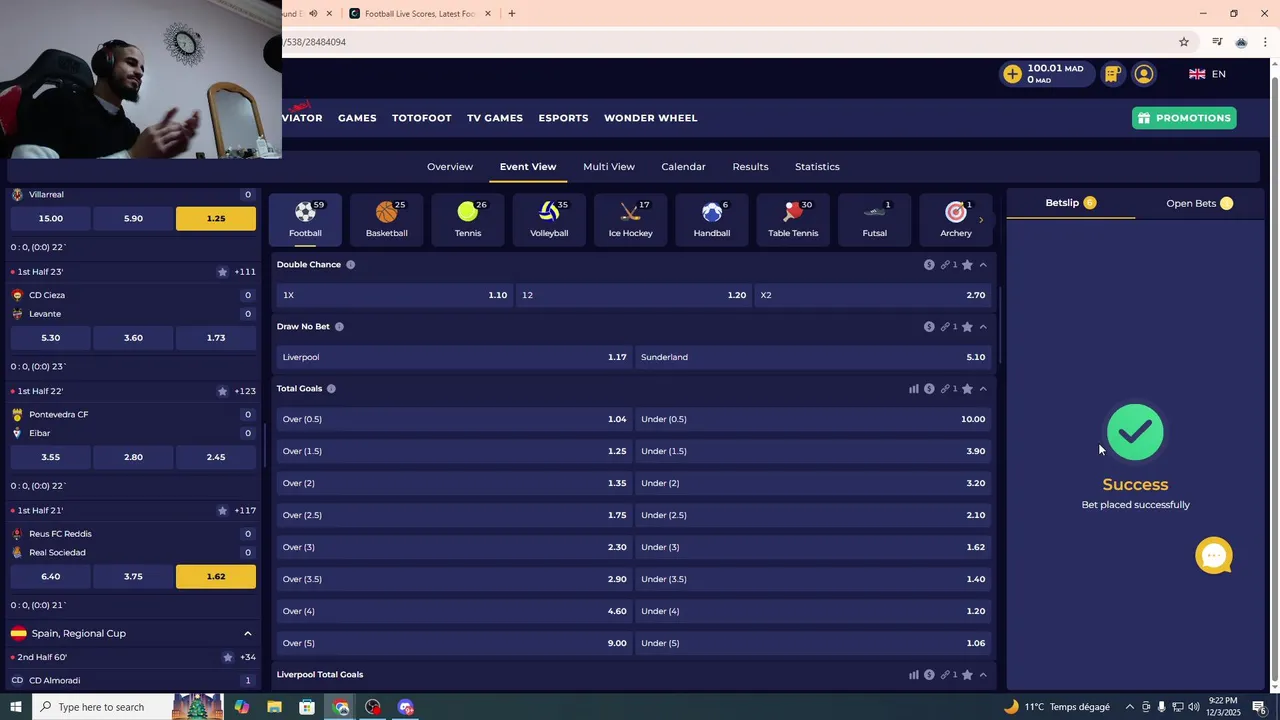
Task: Favorite the CD Cieza vs Levante match star
Action: click(x=222, y=272)
